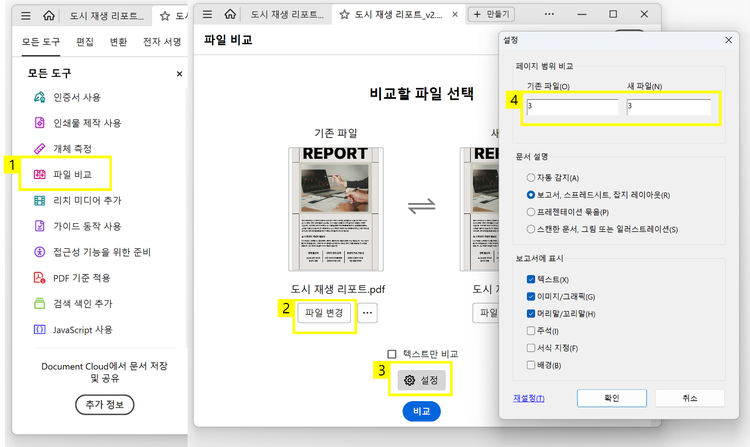
Task: Click three-dot menu in title bar
Action: tap(549, 14)
